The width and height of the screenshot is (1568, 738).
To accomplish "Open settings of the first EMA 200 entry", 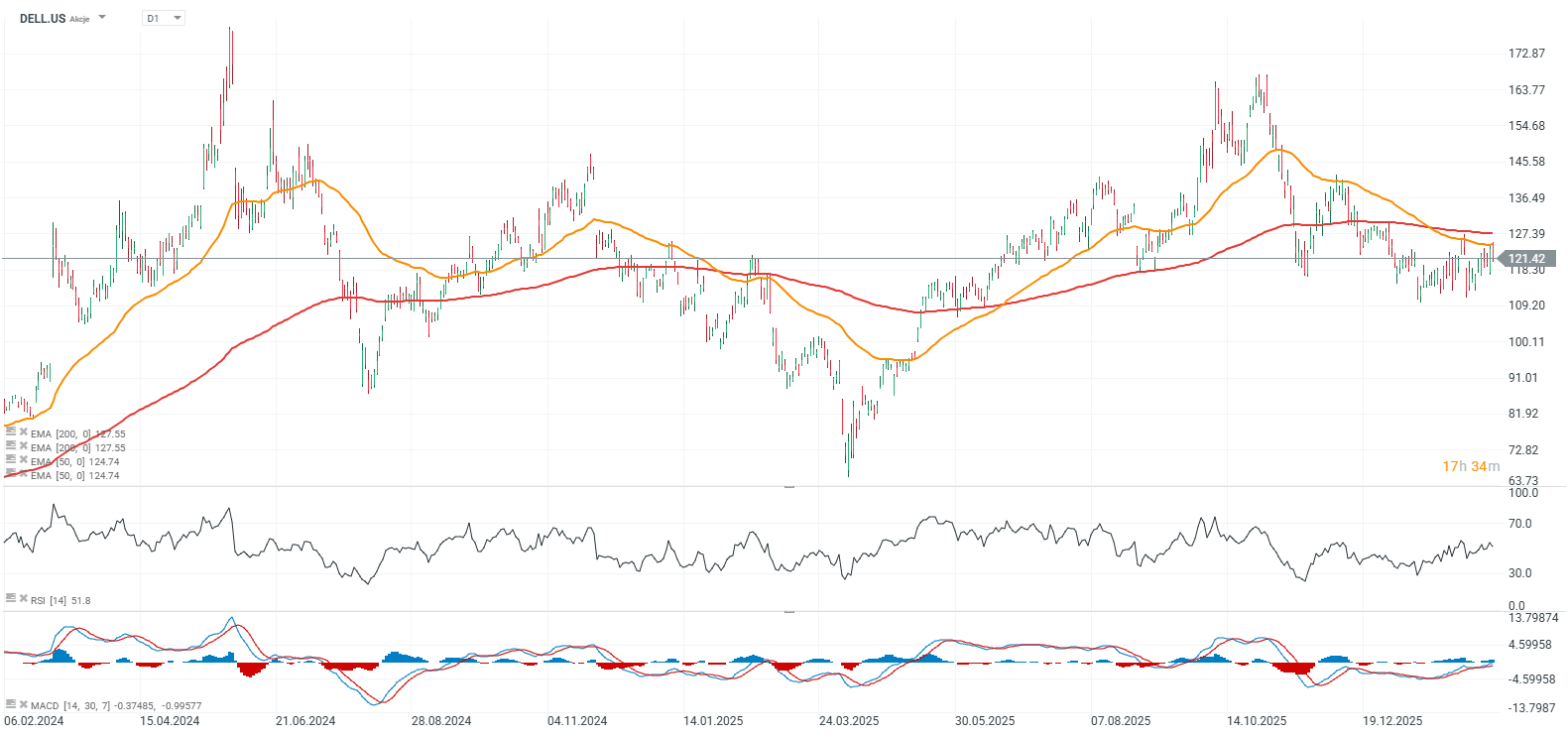I will point(11,432).
